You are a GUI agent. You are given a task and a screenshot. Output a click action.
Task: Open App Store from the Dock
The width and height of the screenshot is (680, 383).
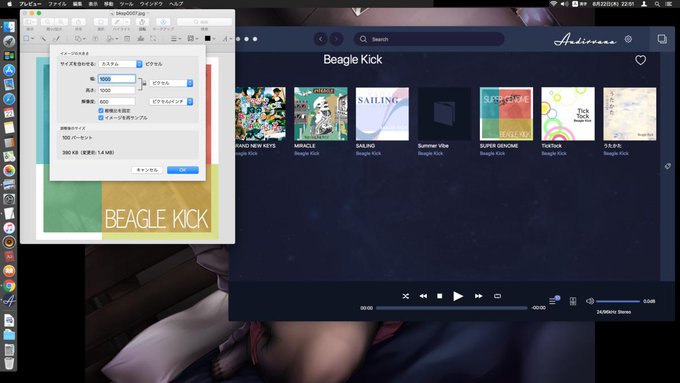[9, 70]
